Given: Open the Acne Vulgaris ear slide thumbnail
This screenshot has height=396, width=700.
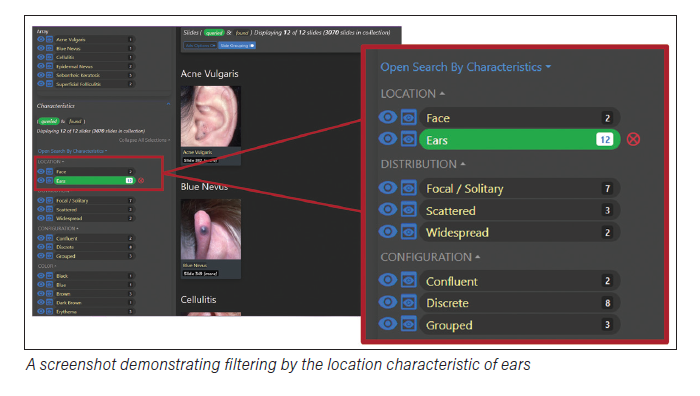Looking at the screenshot, I should tap(211, 117).
